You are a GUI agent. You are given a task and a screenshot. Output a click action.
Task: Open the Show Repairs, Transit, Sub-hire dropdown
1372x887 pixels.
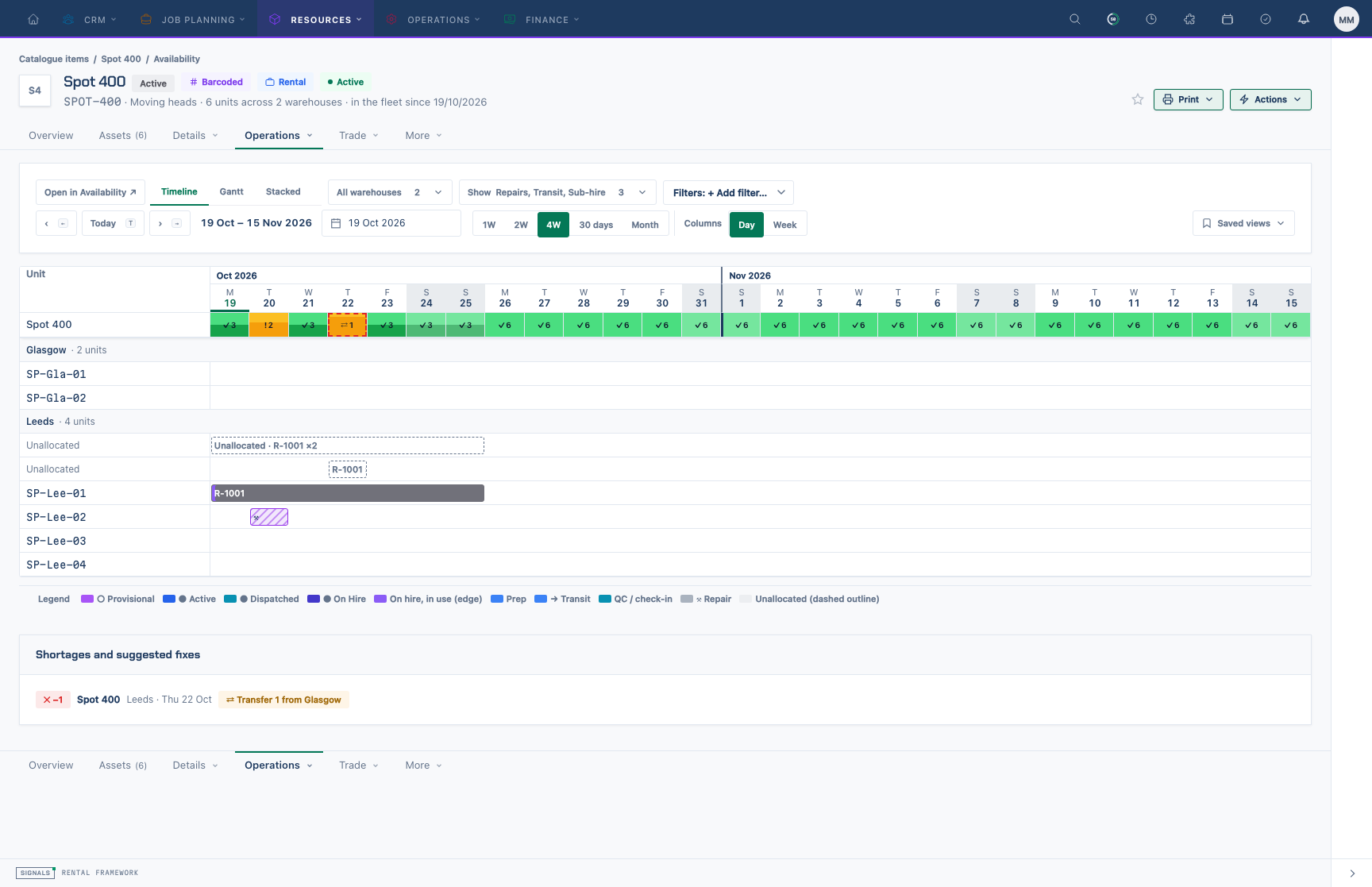pos(557,192)
